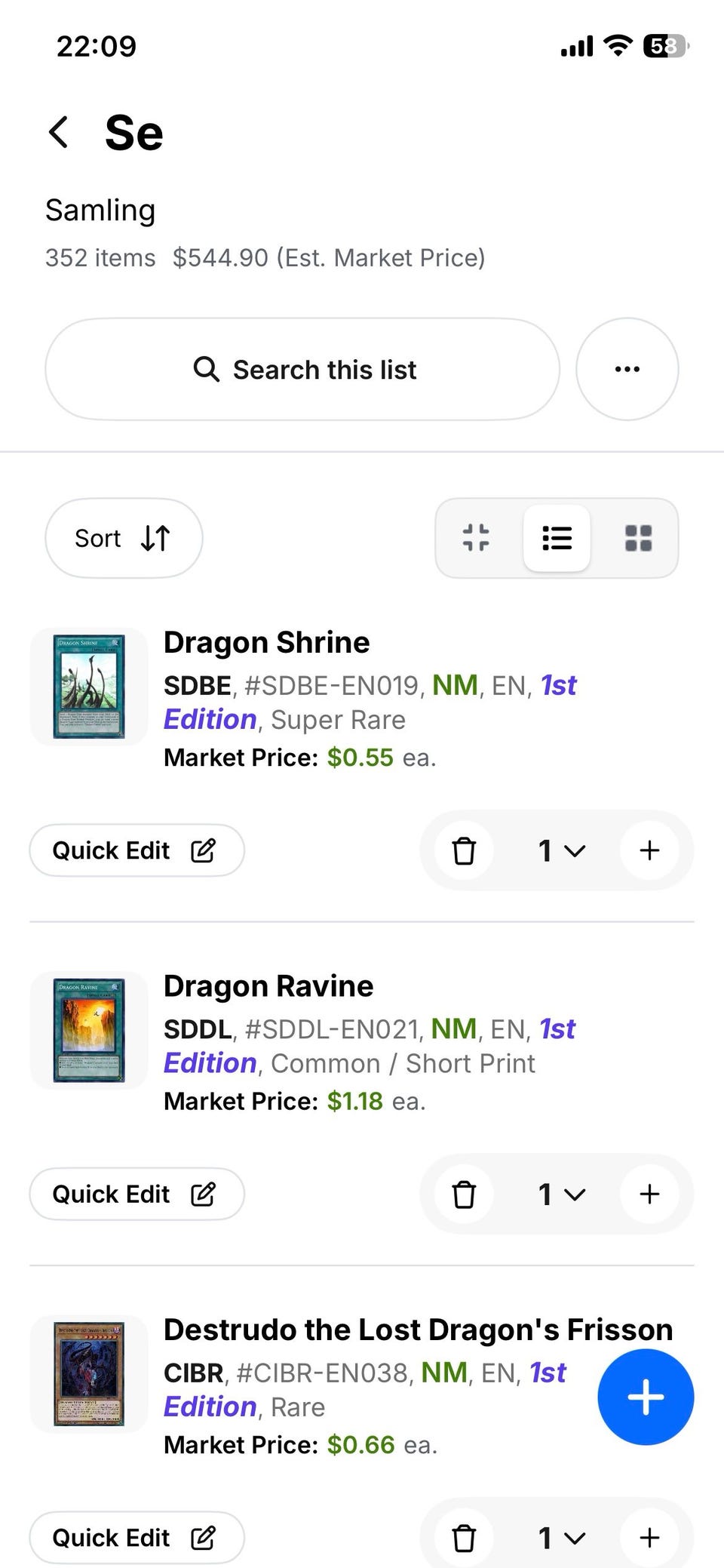Image resolution: width=724 pixels, height=1568 pixels.
Task: Select the list view layout
Action: coord(557,538)
